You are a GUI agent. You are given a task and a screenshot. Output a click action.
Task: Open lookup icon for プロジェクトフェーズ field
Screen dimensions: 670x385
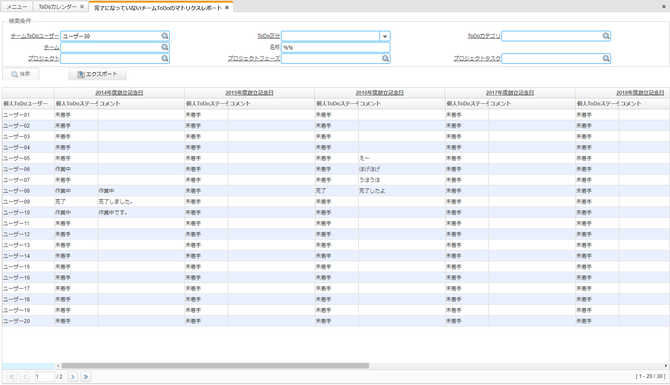click(385, 58)
